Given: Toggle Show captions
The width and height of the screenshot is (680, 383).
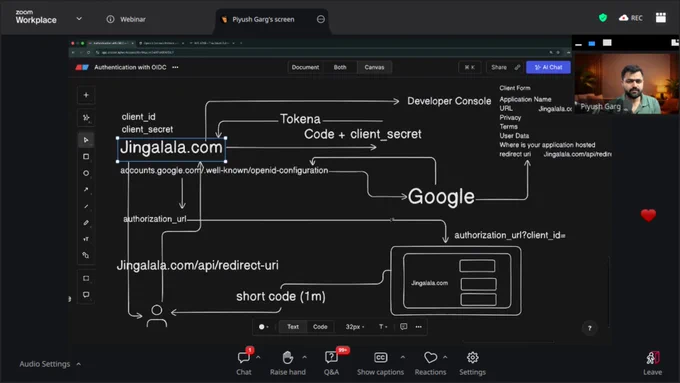Looking at the screenshot, I should point(380,363).
